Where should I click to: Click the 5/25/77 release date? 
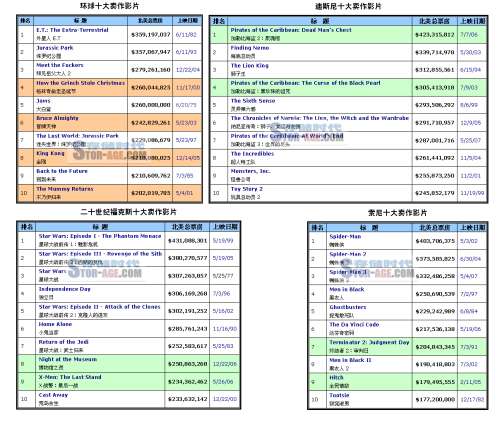[223, 276]
